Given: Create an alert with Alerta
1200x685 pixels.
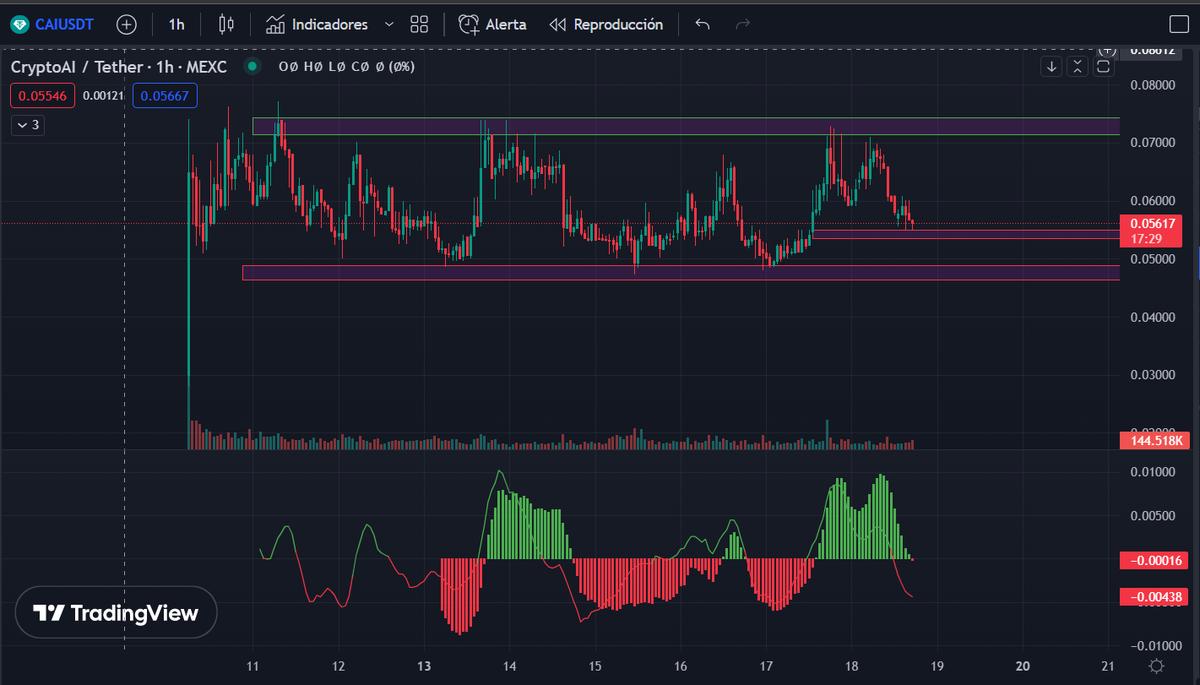Looking at the screenshot, I should coord(492,24).
